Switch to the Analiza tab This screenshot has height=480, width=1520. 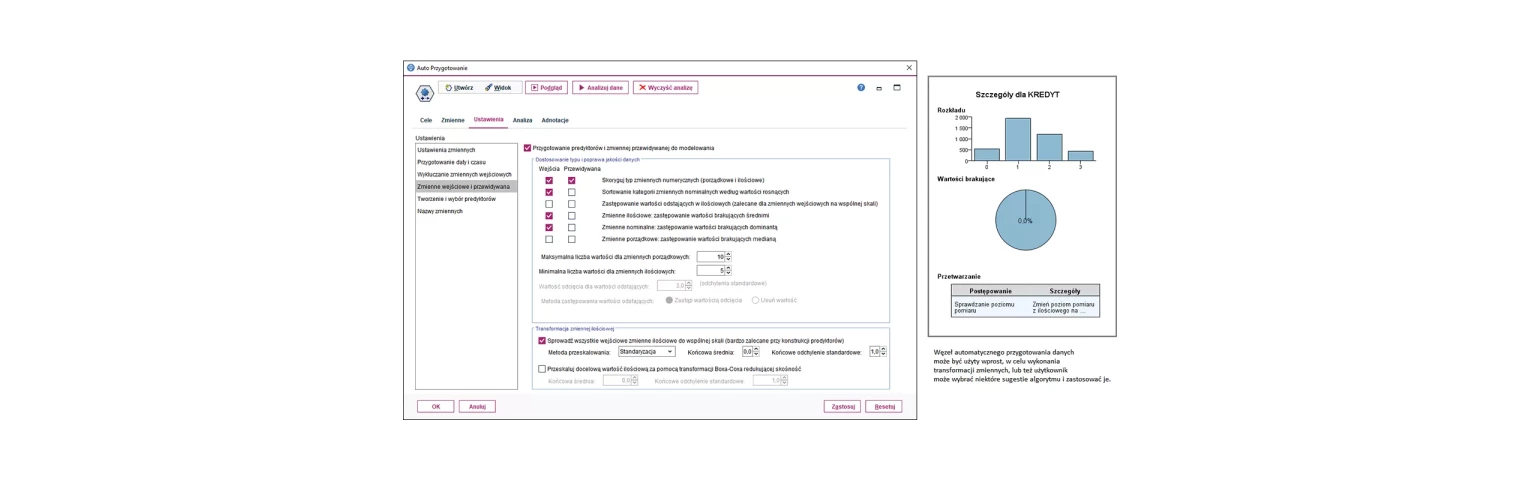tap(522, 120)
